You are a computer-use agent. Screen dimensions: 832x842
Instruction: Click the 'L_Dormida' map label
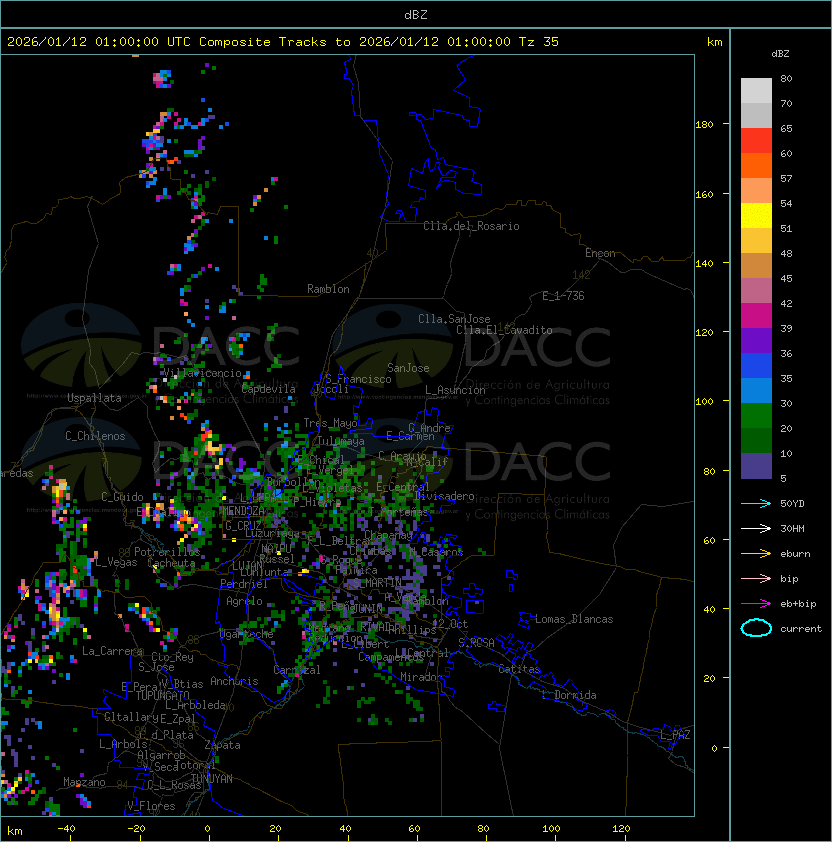point(569,695)
